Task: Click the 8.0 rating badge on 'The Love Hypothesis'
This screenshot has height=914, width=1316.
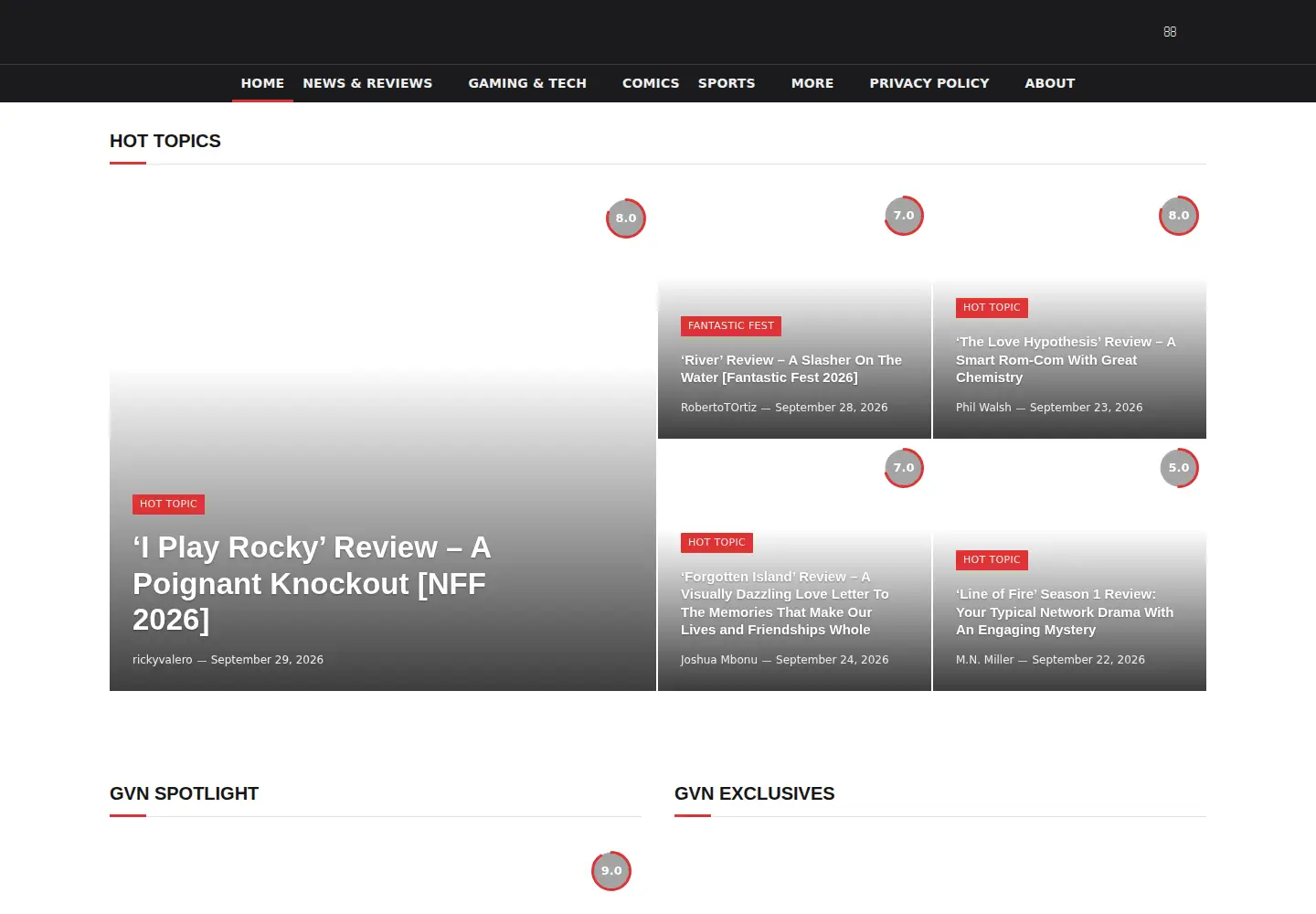Action: [x=1179, y=216]
